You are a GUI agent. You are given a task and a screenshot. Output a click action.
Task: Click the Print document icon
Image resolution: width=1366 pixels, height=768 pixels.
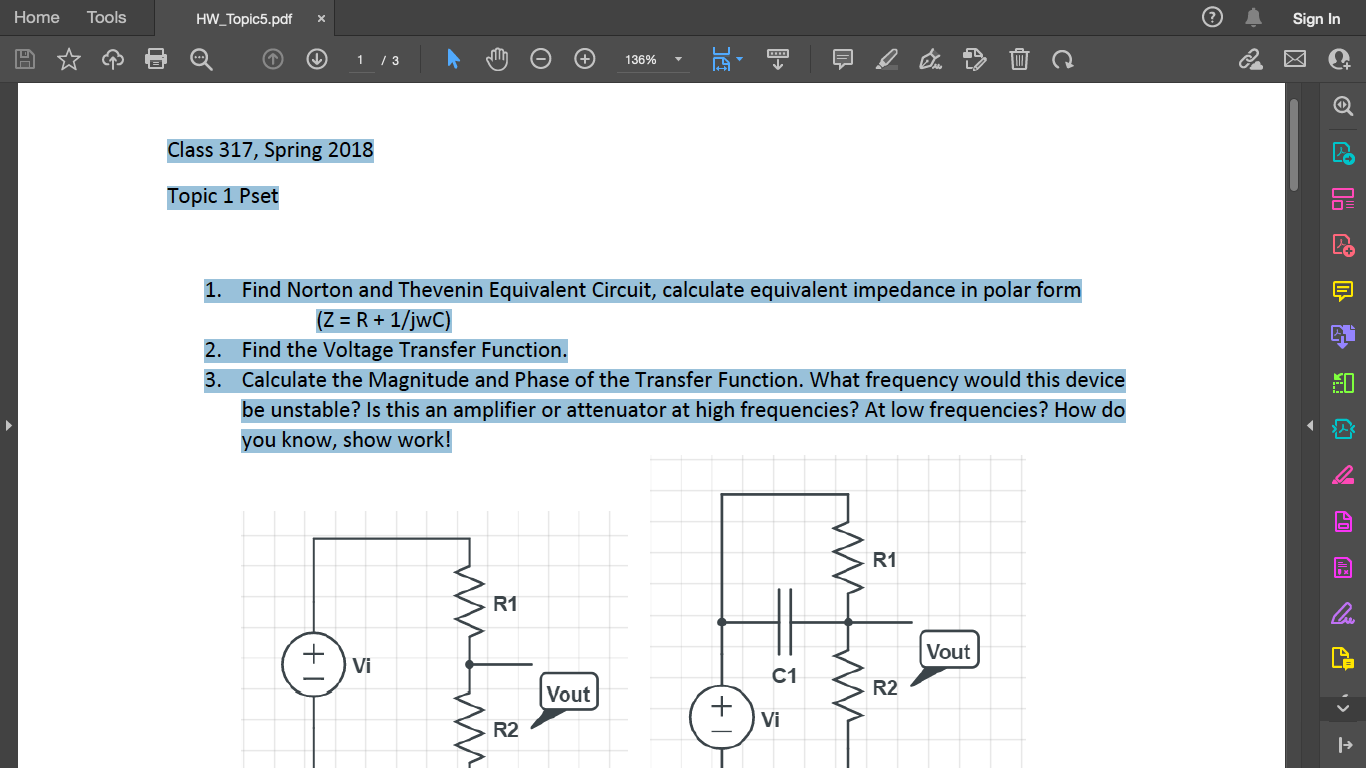(x=156, y=59)
